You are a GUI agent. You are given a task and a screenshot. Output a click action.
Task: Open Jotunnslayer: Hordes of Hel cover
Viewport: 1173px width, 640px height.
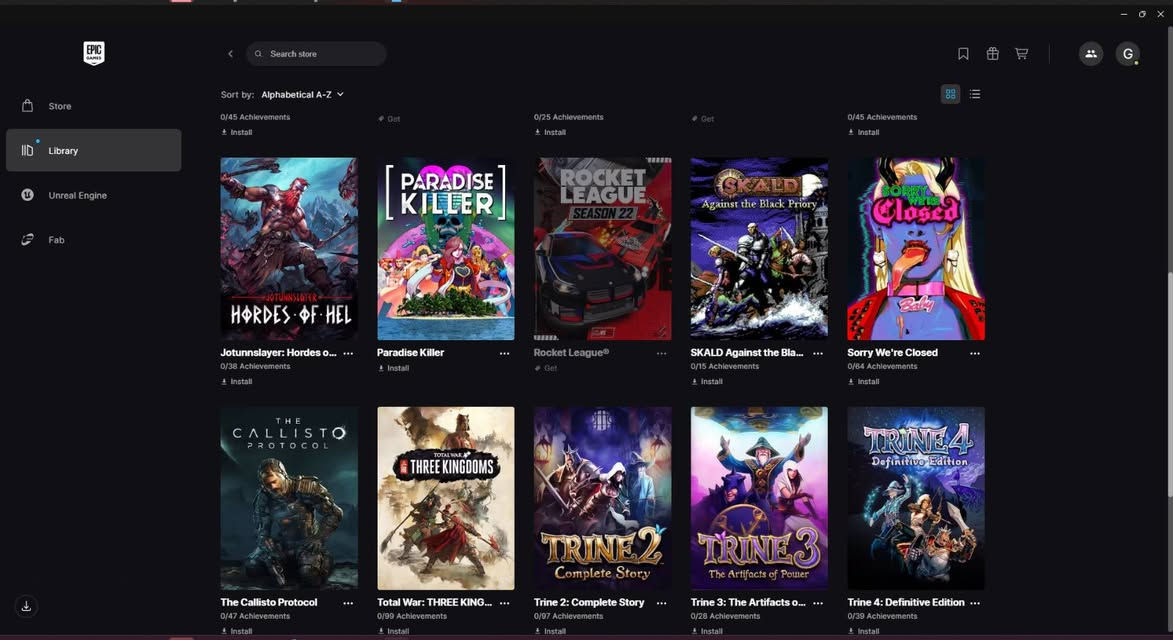coord(289,249)
